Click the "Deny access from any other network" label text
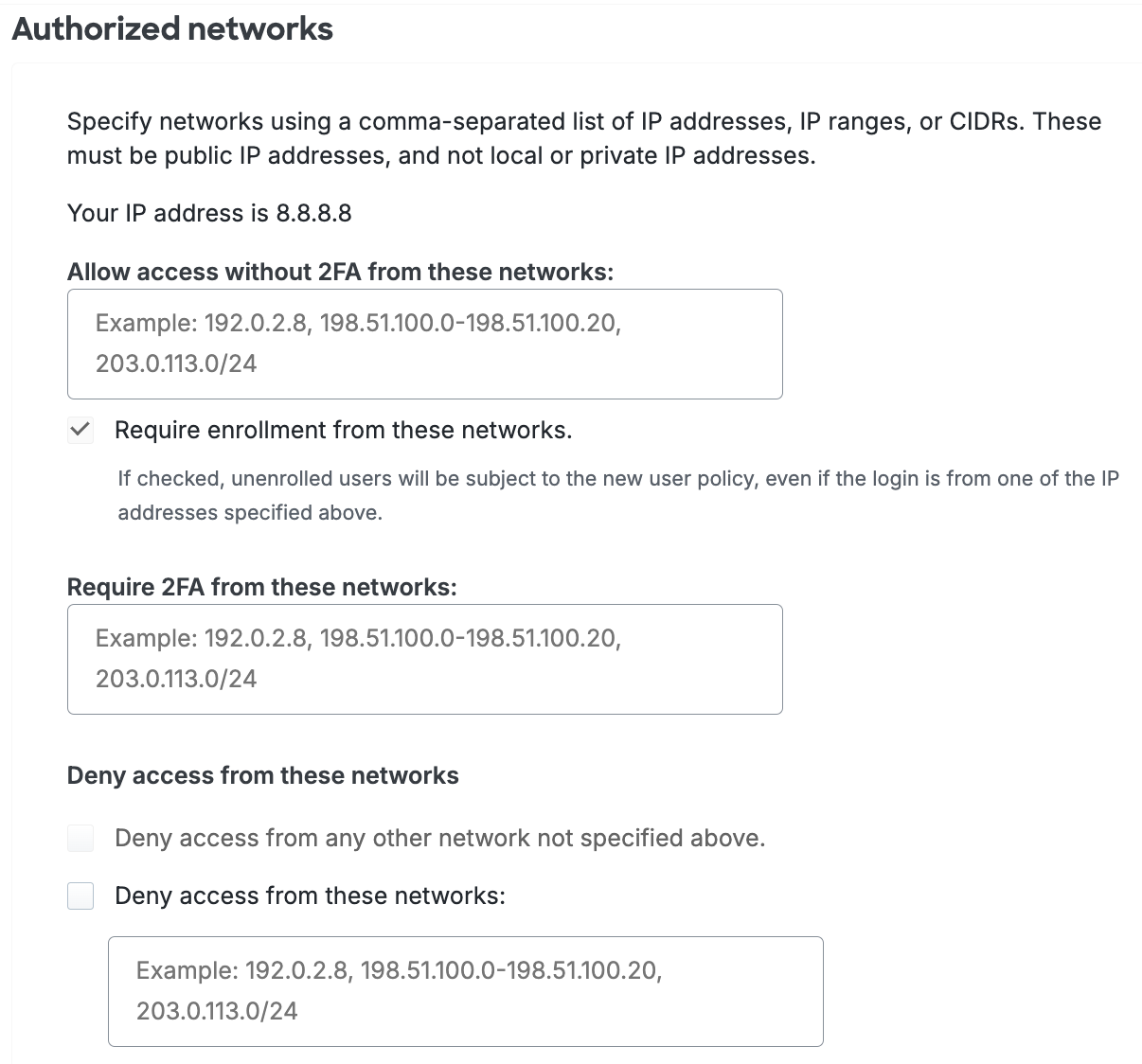The height and width of the screenshot is (1064, 1142). point(440,838)
